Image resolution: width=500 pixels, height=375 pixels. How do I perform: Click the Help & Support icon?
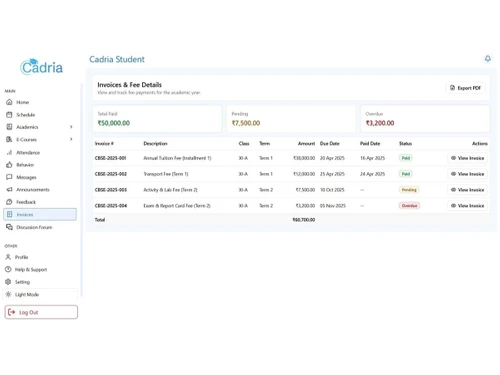point(8,269)
